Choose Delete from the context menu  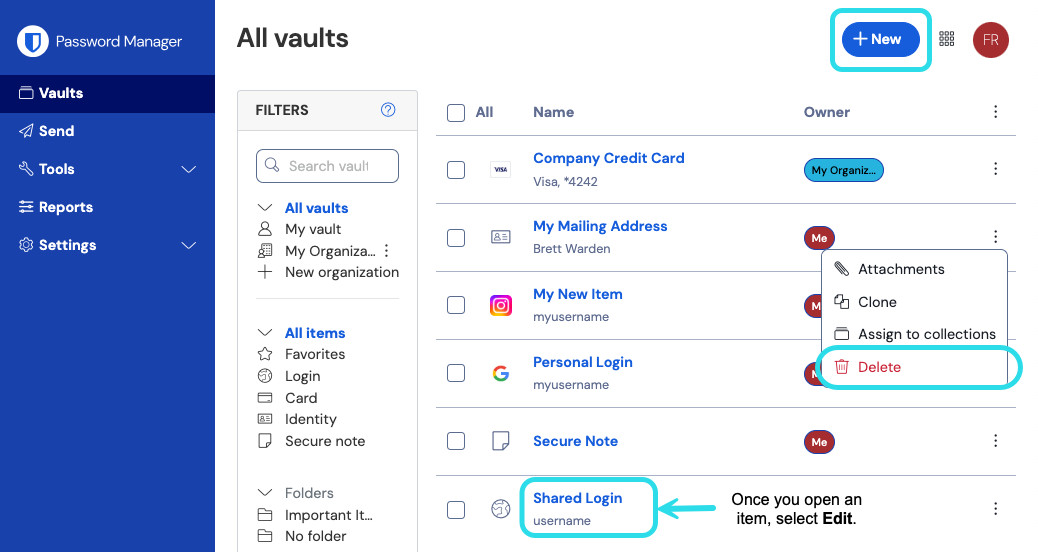(x=879, y=367)
